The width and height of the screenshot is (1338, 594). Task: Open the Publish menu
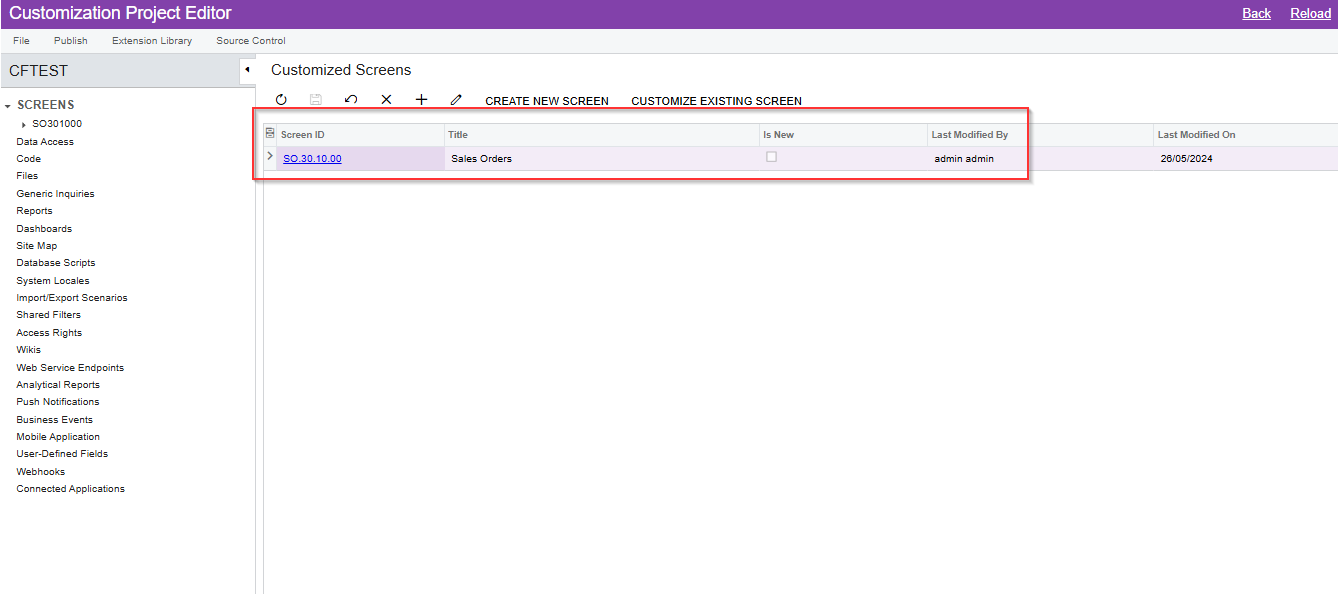click(x=71, y=41)
